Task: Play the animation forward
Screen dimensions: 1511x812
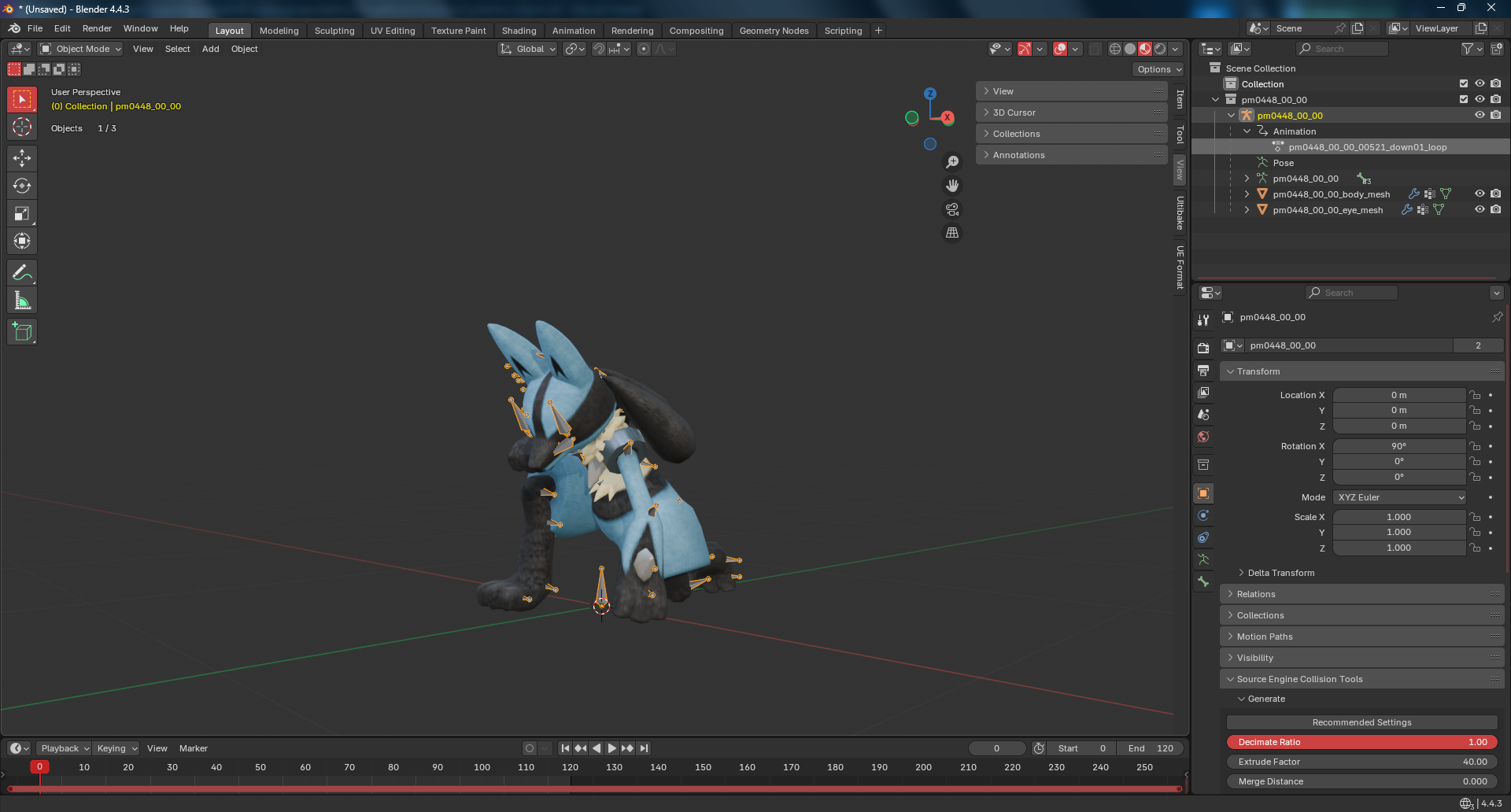Action: point(611,748)
